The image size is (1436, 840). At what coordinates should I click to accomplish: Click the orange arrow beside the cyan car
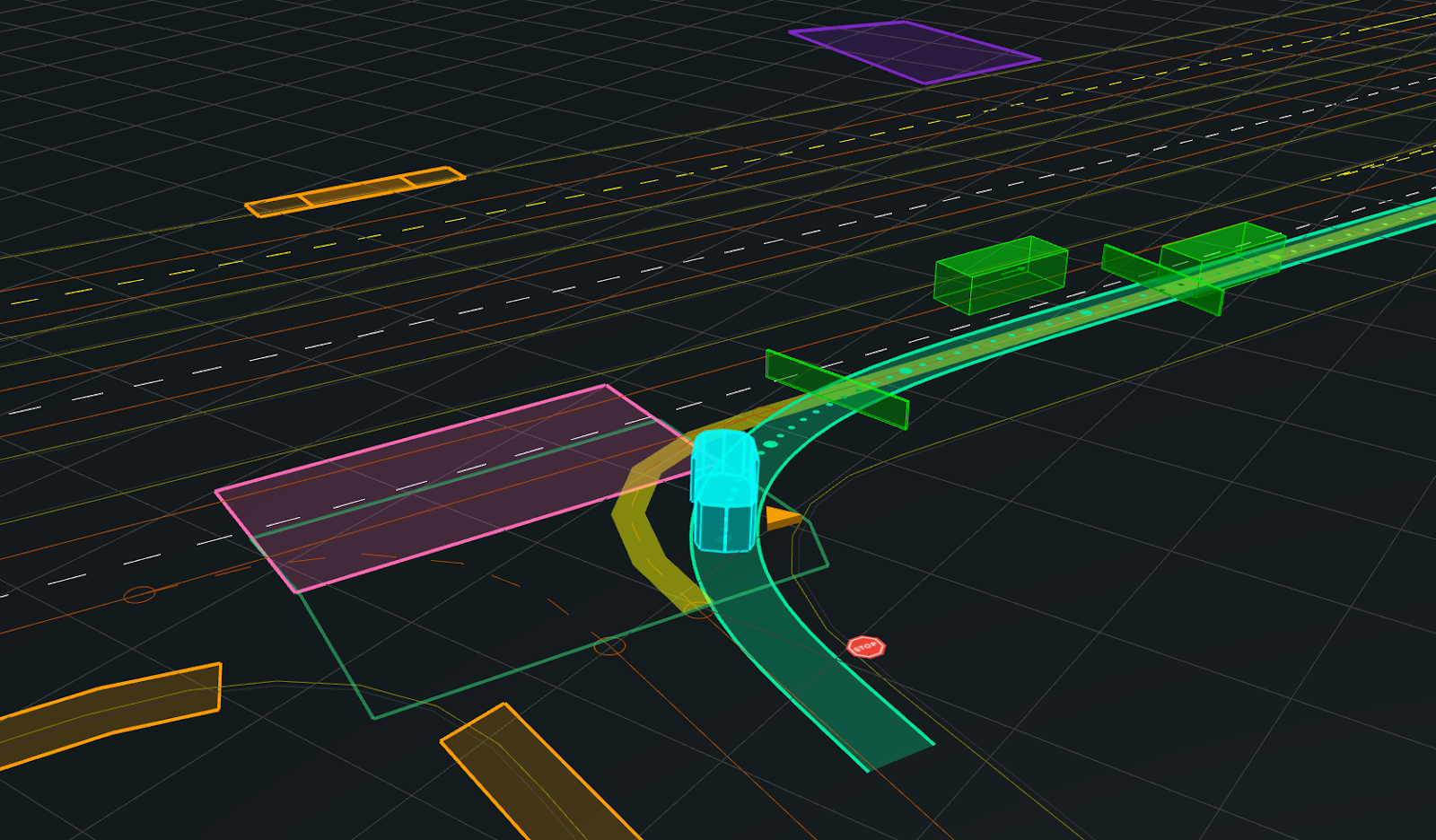pos(781,518)
